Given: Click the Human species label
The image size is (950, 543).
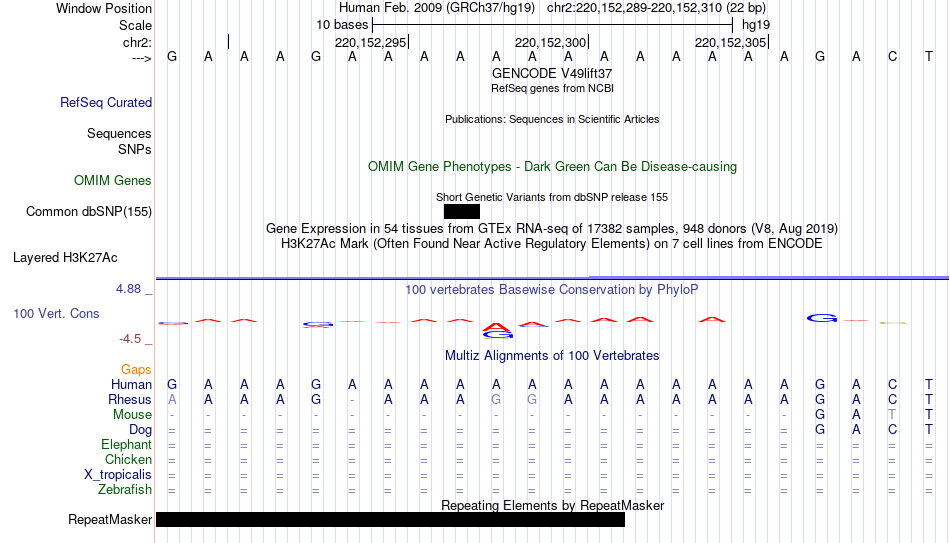Looking at the screenshot, I should [131, 384].
